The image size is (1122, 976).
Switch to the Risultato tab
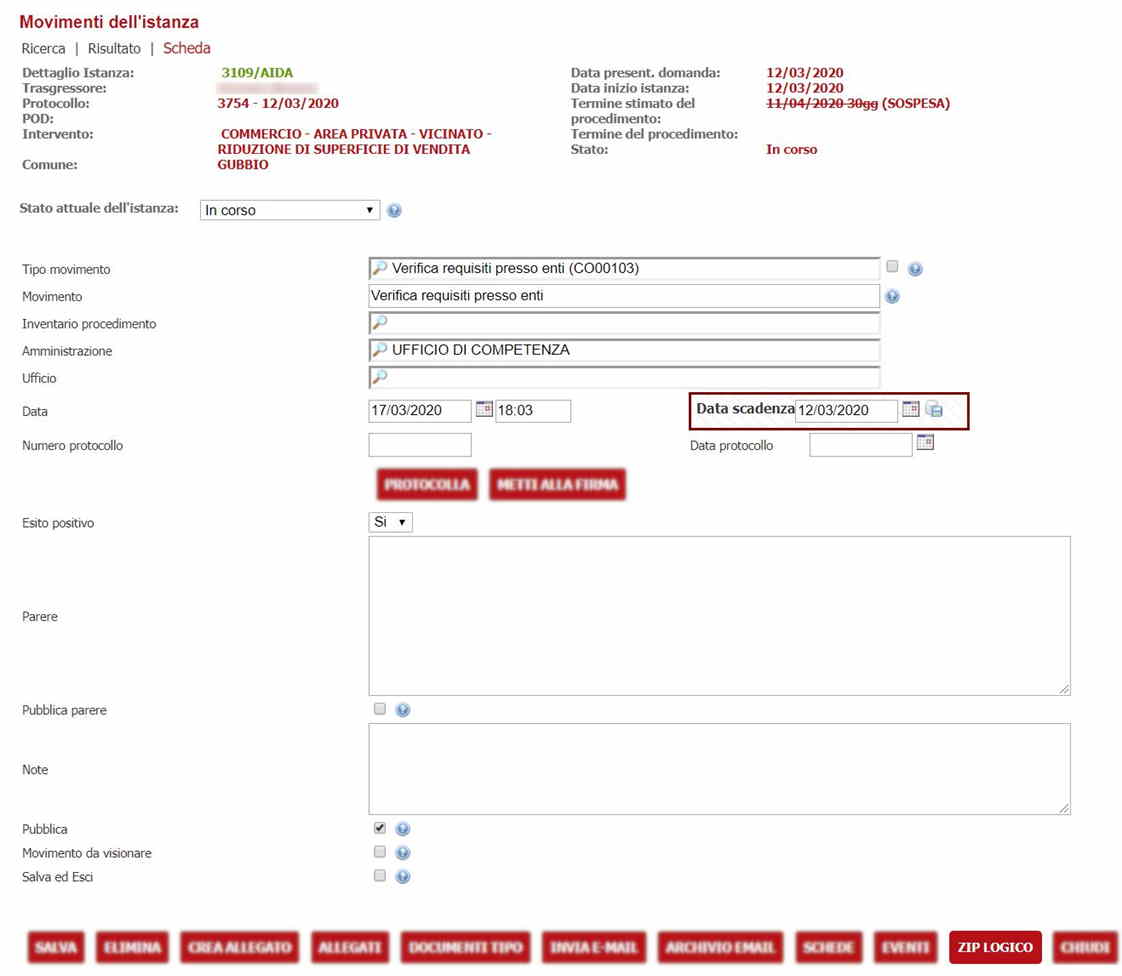click(114, 49)
